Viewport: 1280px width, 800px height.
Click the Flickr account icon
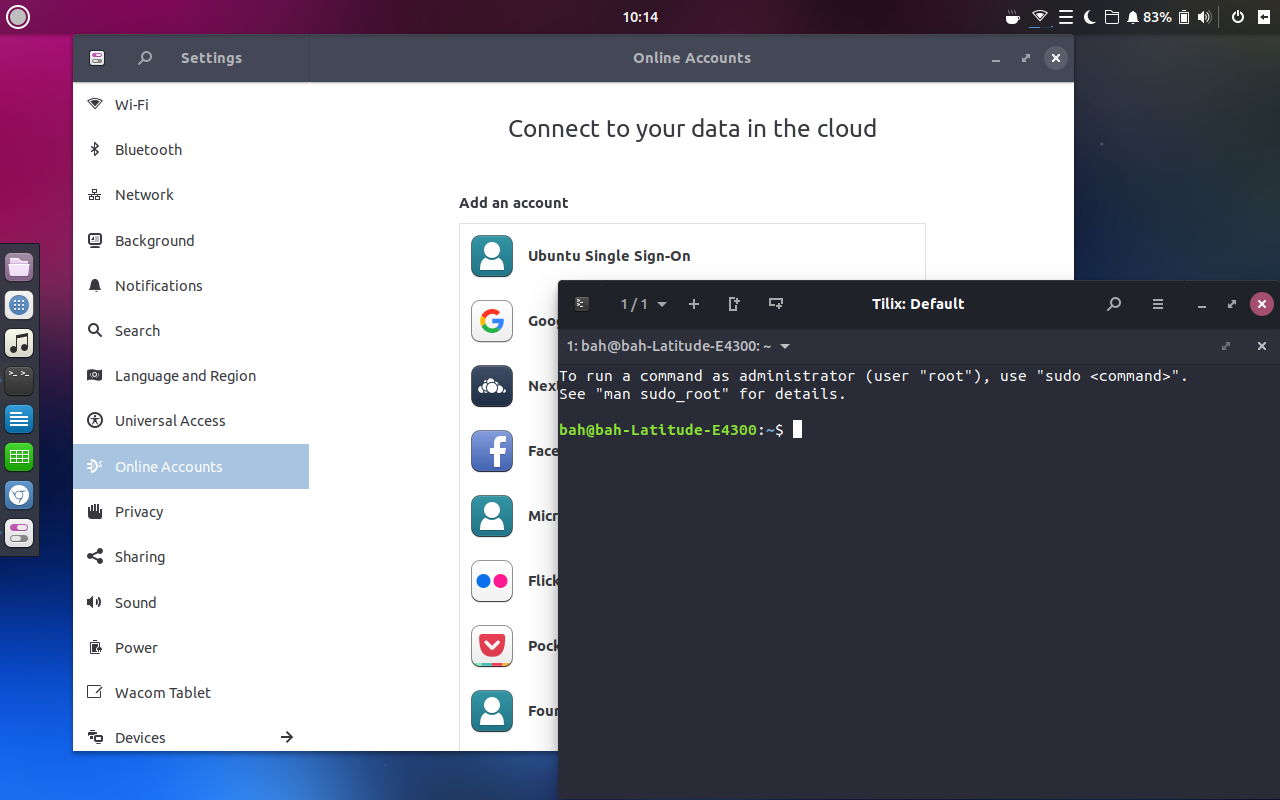coord(492,581)
